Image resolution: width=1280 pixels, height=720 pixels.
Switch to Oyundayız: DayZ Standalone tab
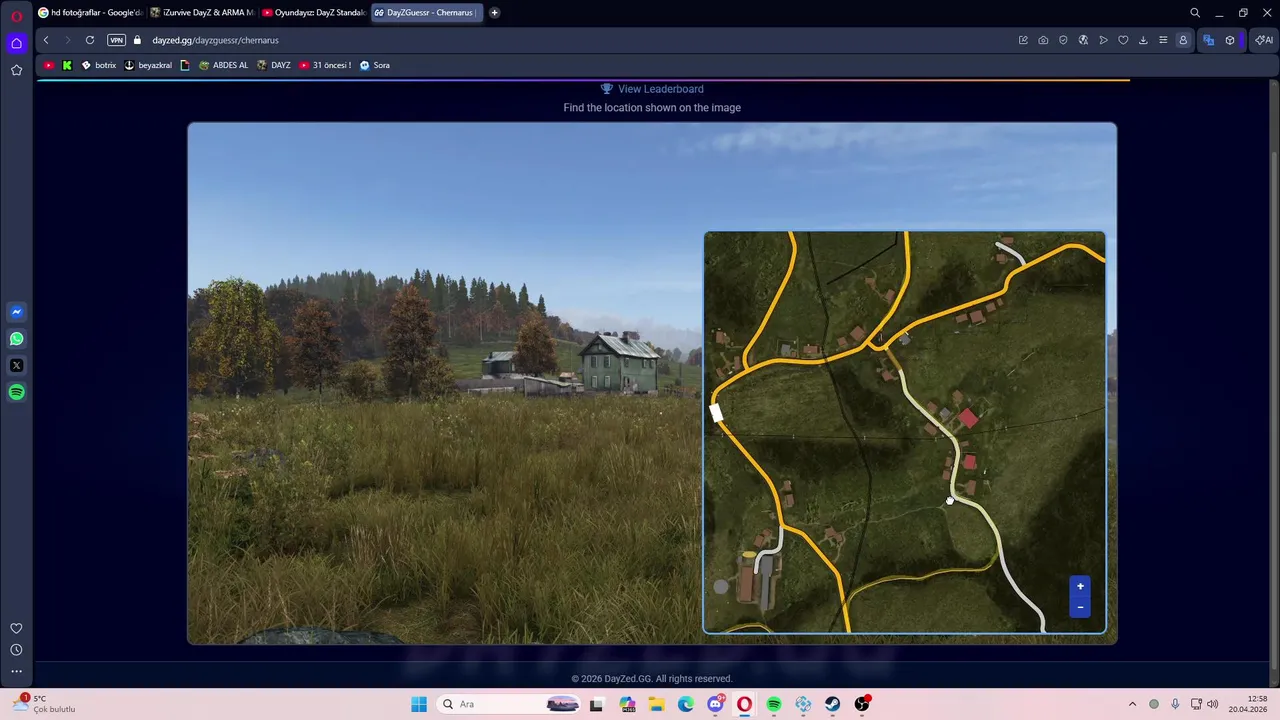(x=313, y=13)
